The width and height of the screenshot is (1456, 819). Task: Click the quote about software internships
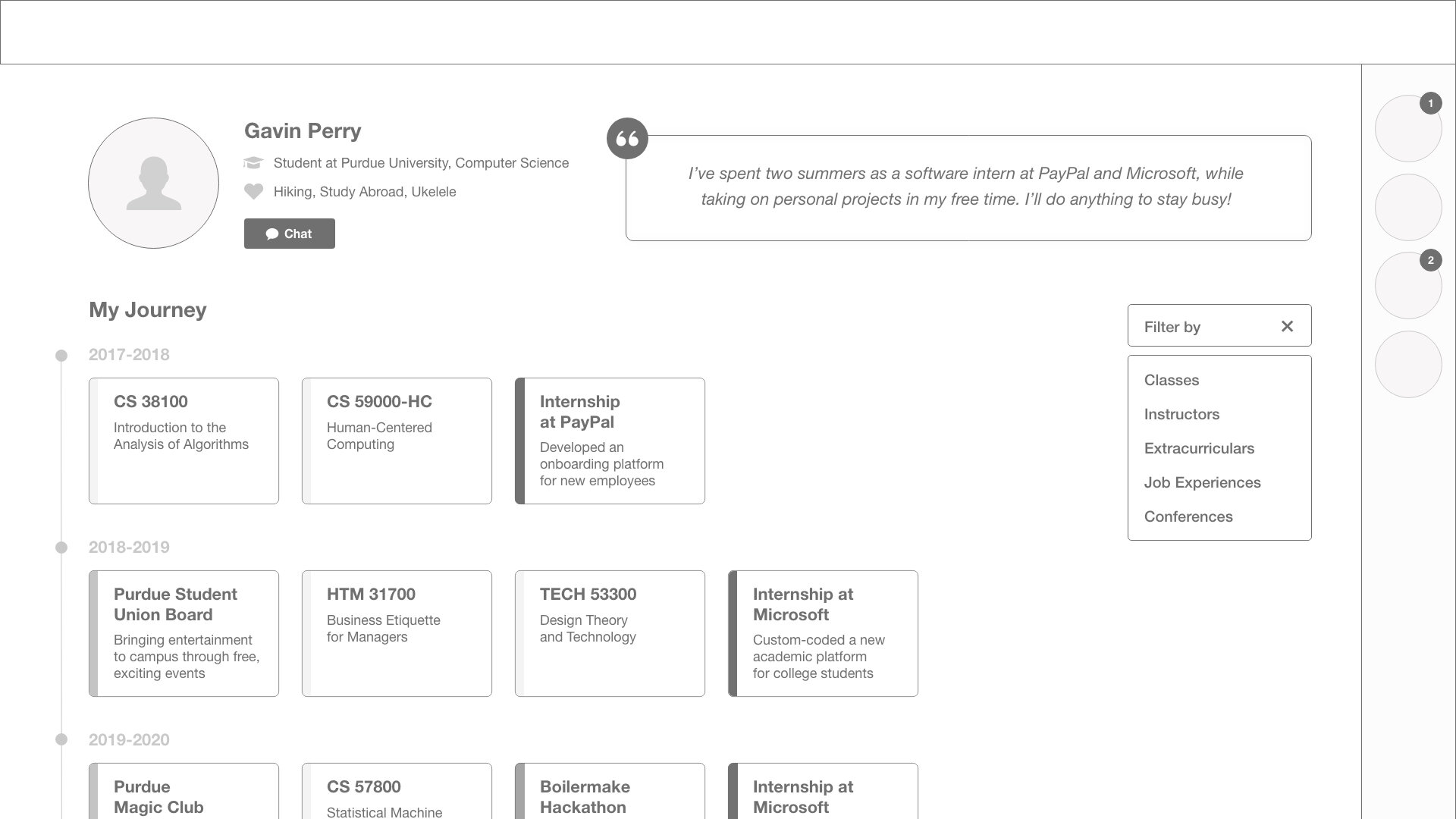pos(965,187)
